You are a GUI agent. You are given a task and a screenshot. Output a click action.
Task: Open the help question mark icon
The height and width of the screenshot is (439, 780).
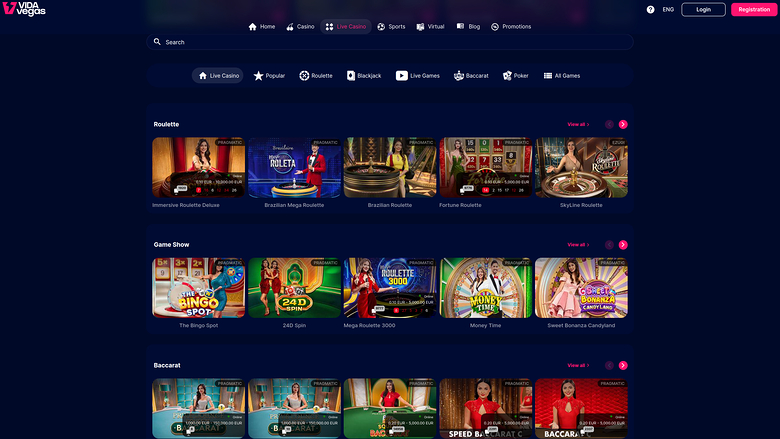650,9
